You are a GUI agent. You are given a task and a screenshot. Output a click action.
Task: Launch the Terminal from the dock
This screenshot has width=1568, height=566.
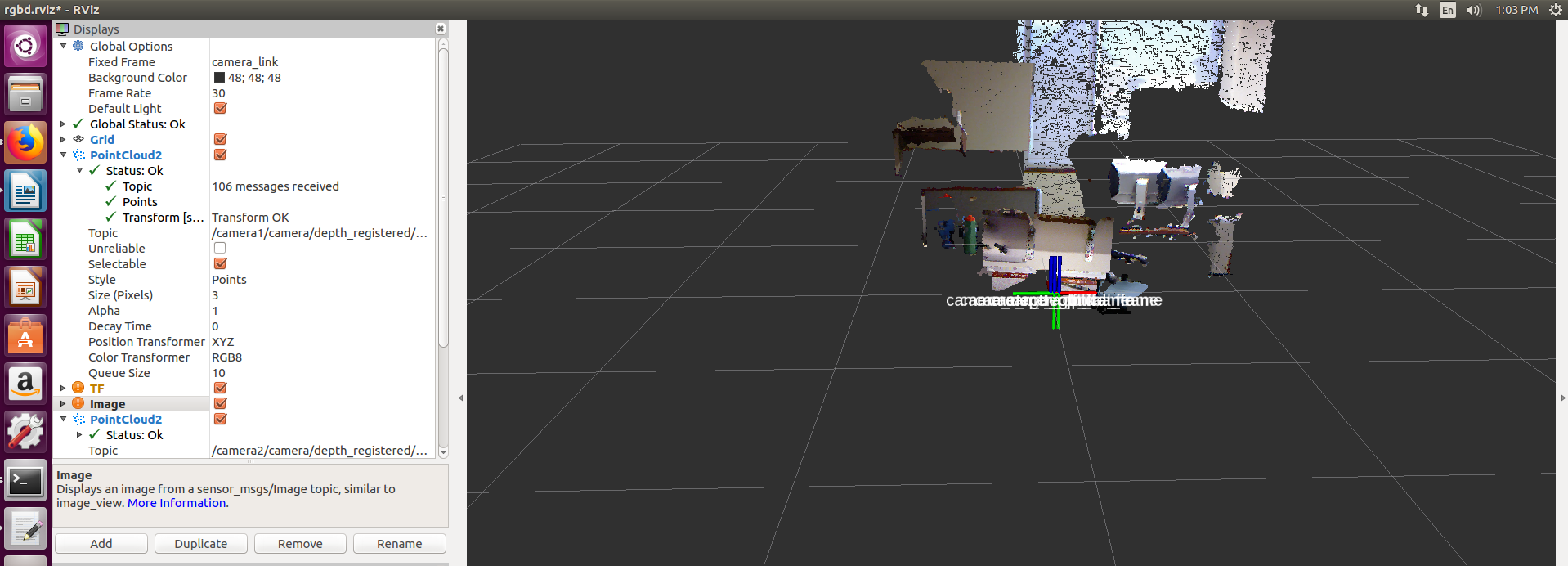25,482
